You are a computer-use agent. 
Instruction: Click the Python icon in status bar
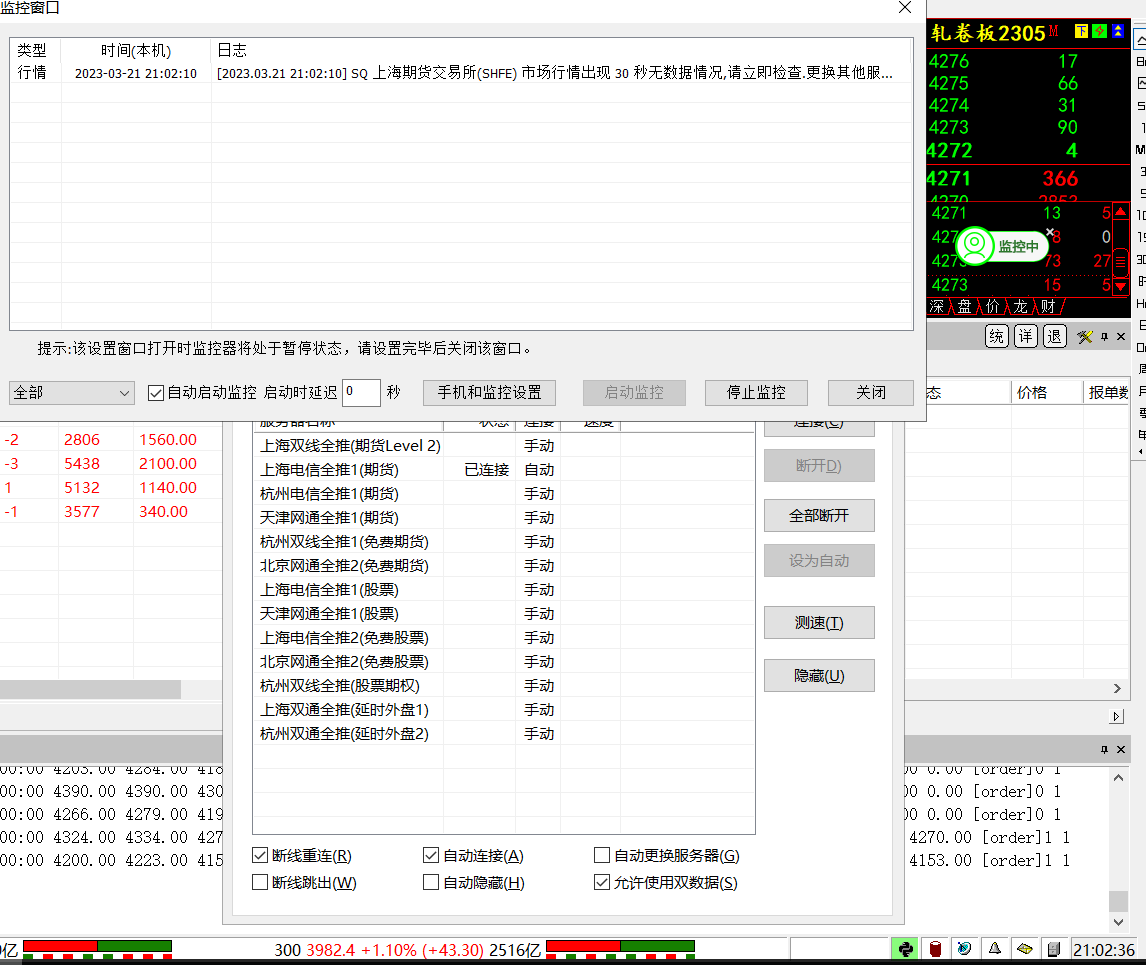point(905,949)
